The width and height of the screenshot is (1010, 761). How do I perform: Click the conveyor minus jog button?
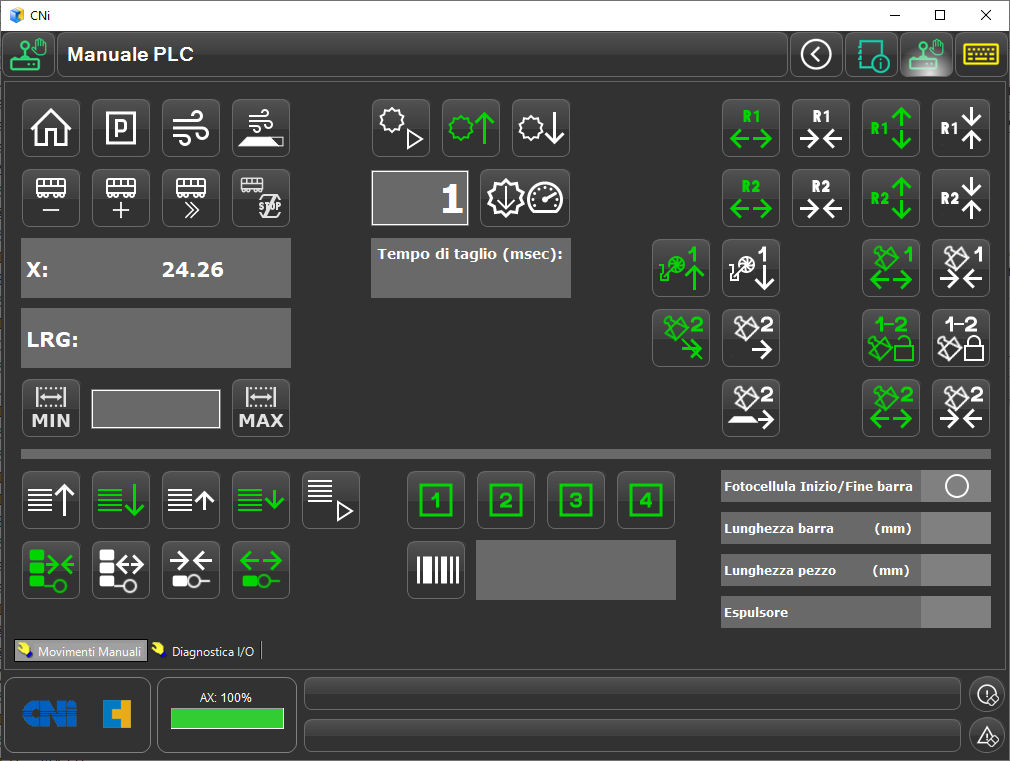click(51, 198)
